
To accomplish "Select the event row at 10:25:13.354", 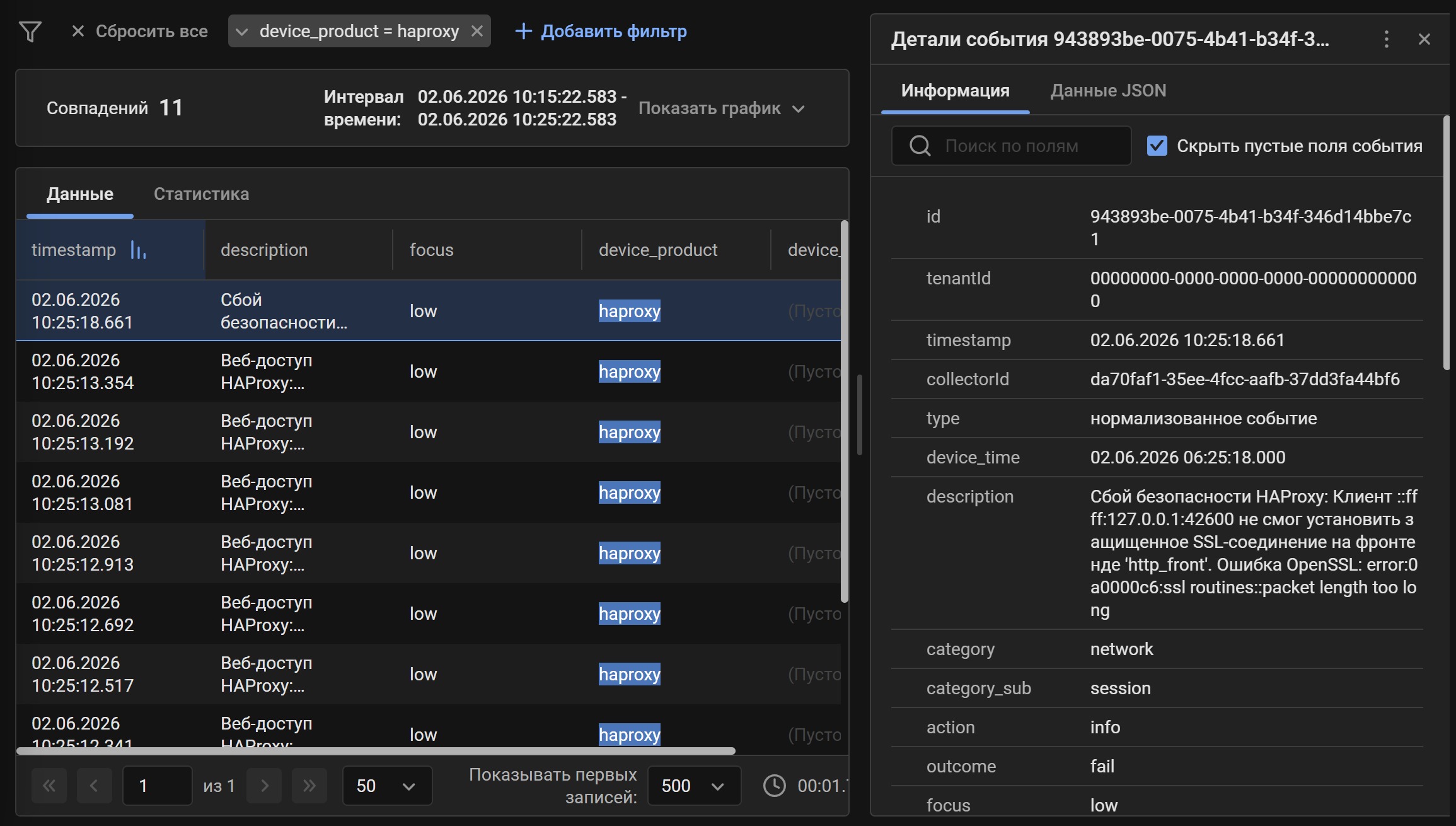I will pos(429,371).
